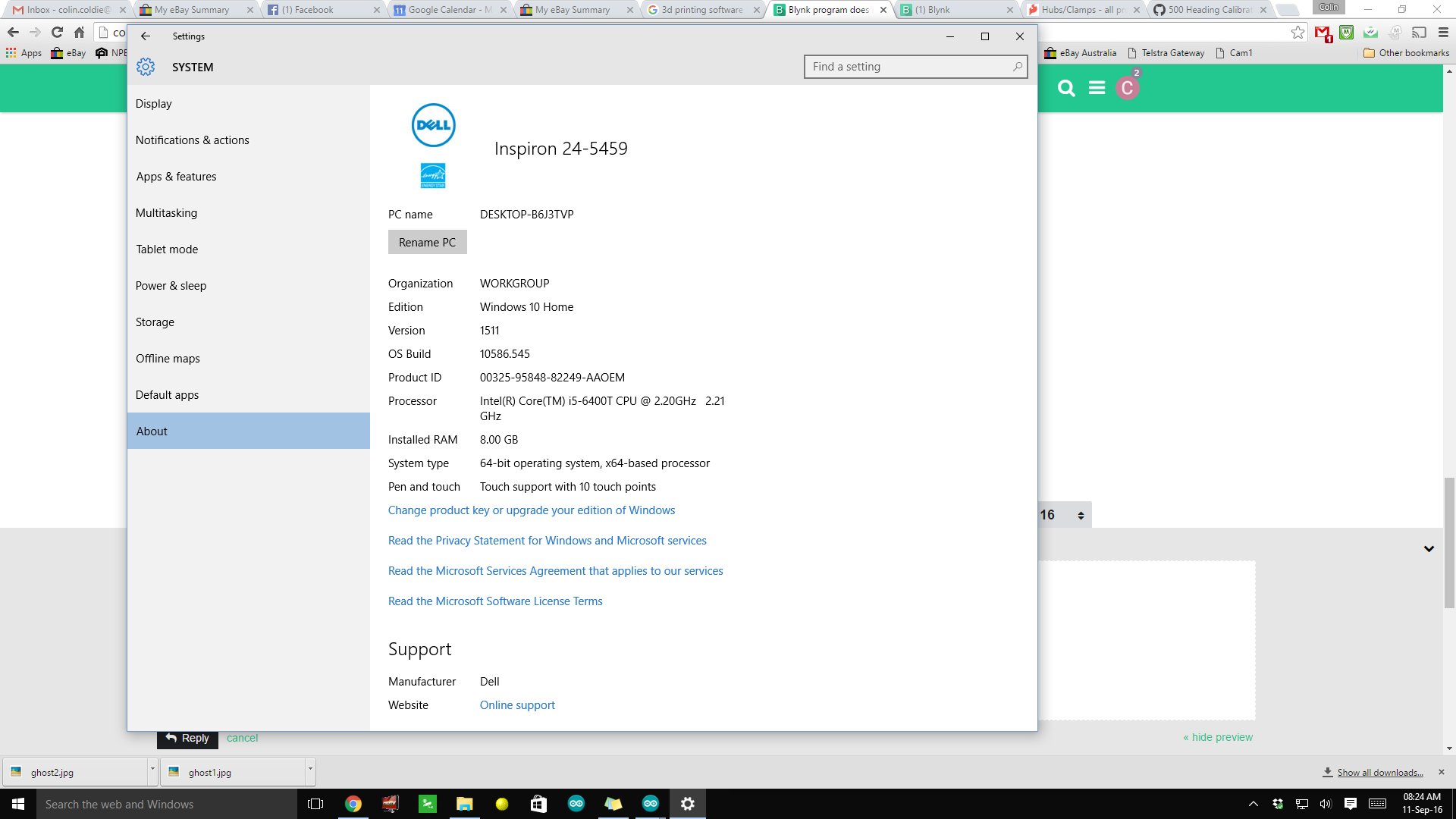Open Google Chrome from the taskbar
The image size is (1456, 819).
coord(353,804)
